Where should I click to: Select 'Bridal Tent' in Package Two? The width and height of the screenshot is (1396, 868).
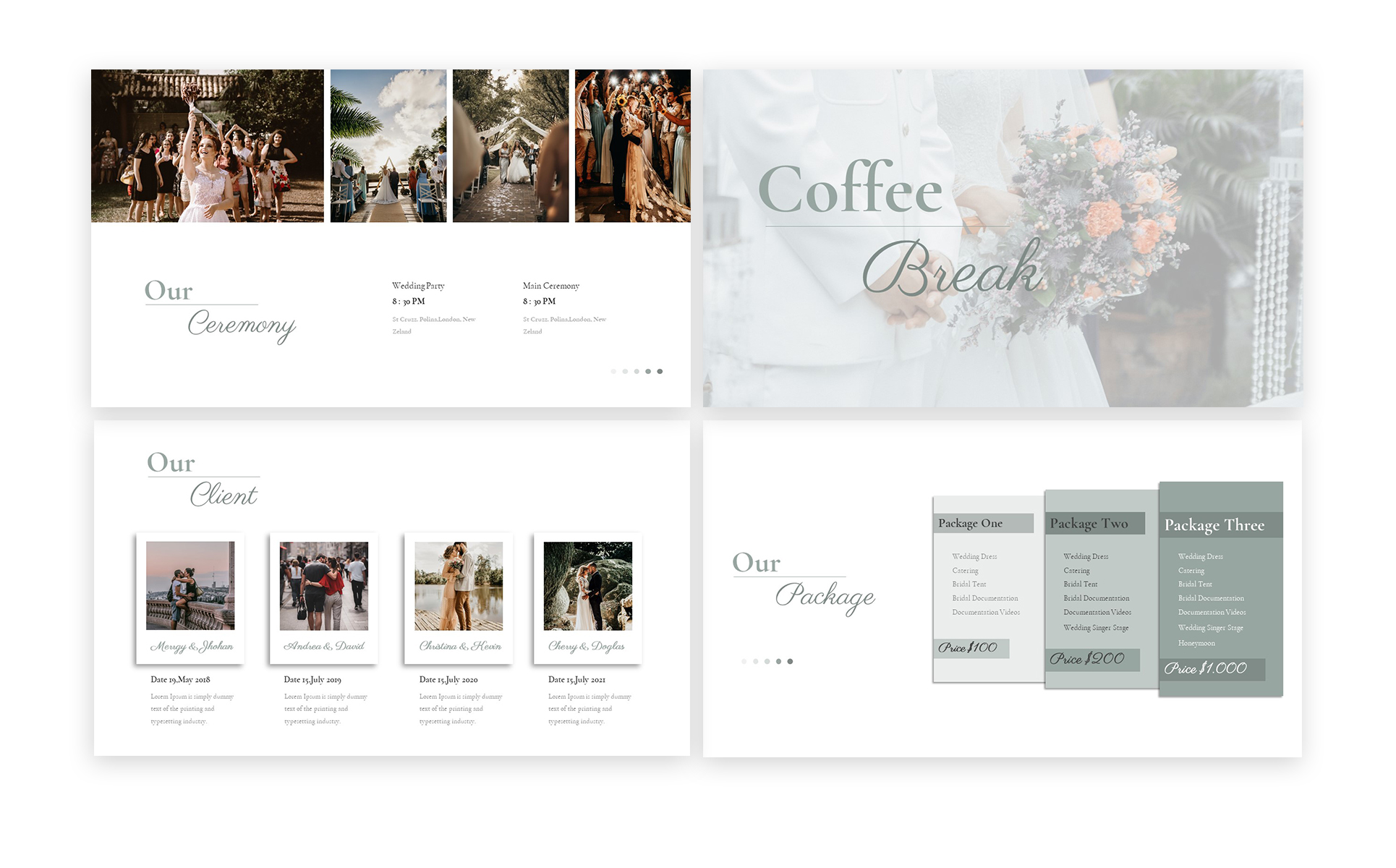tap(1080, 584)
